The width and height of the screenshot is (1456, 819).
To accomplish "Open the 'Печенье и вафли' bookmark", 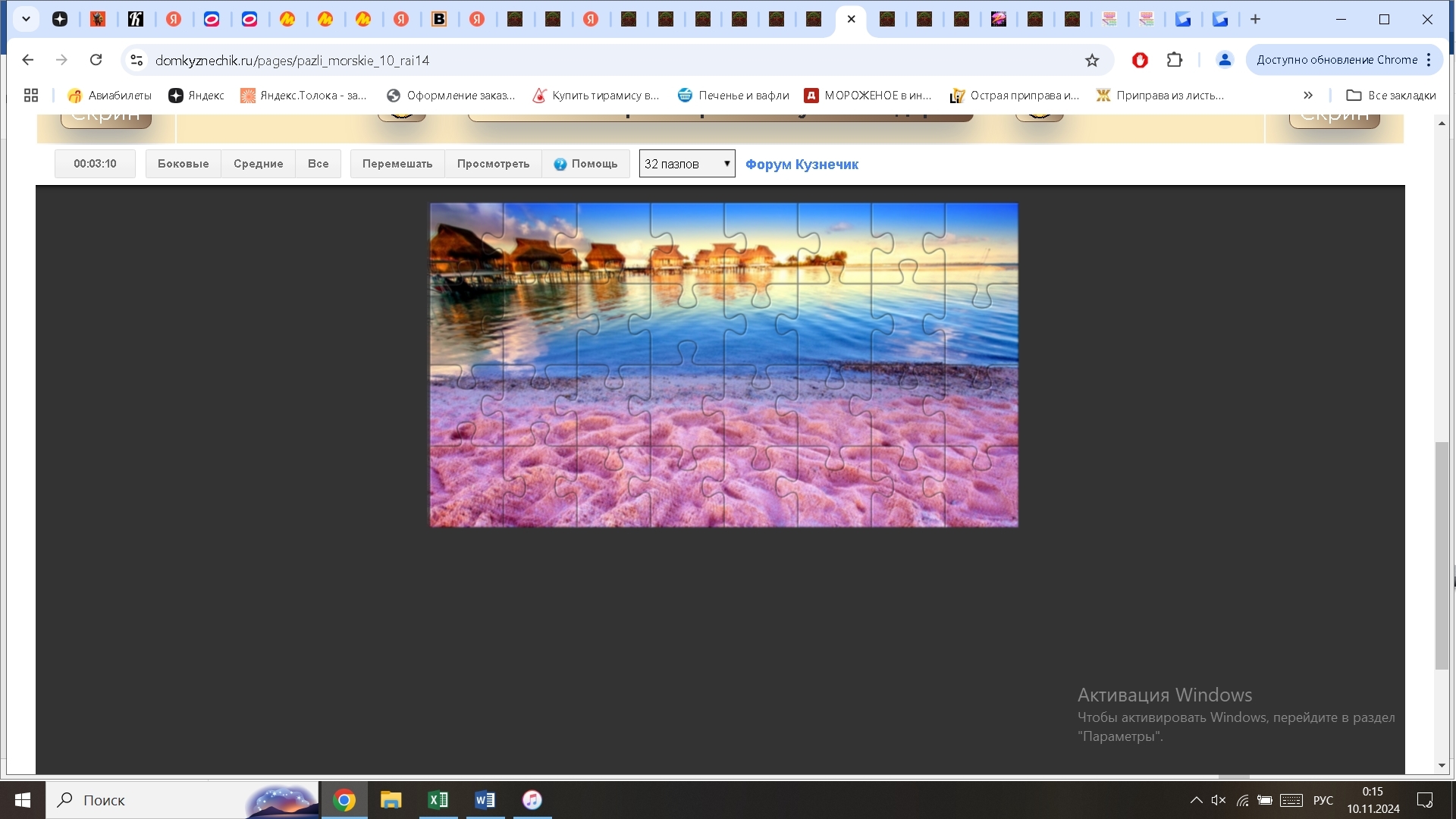I will click(733, 96).
